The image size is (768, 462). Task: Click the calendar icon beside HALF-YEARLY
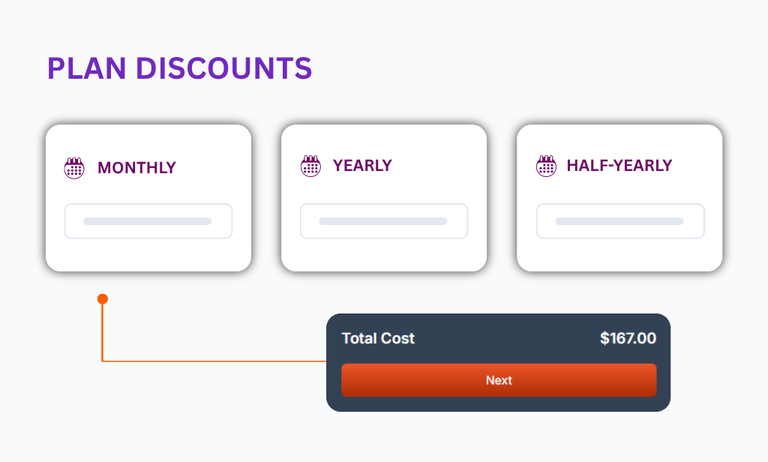click(546, 166)
